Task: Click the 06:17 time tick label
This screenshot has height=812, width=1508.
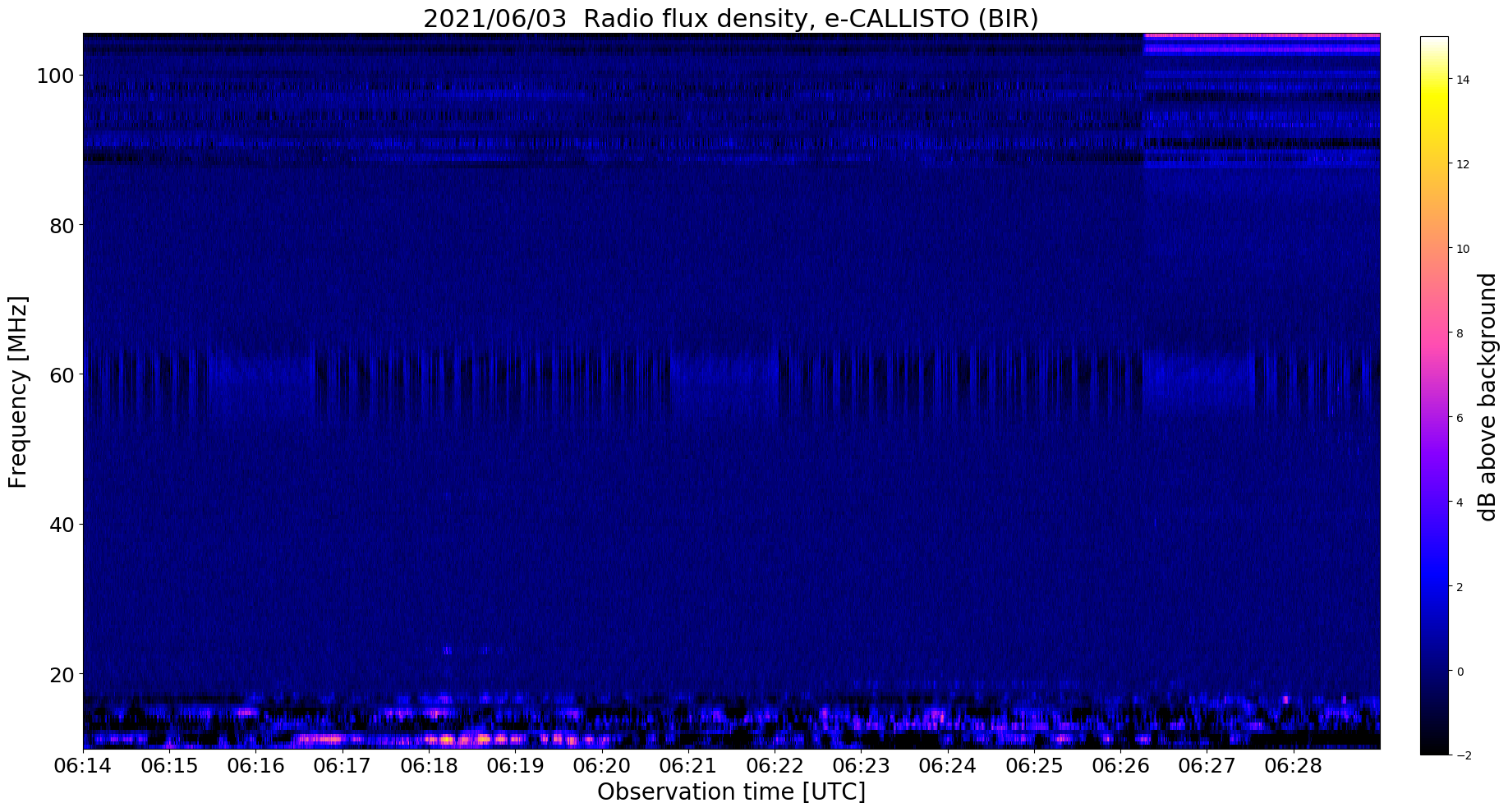Action: (x=343, y=766)
